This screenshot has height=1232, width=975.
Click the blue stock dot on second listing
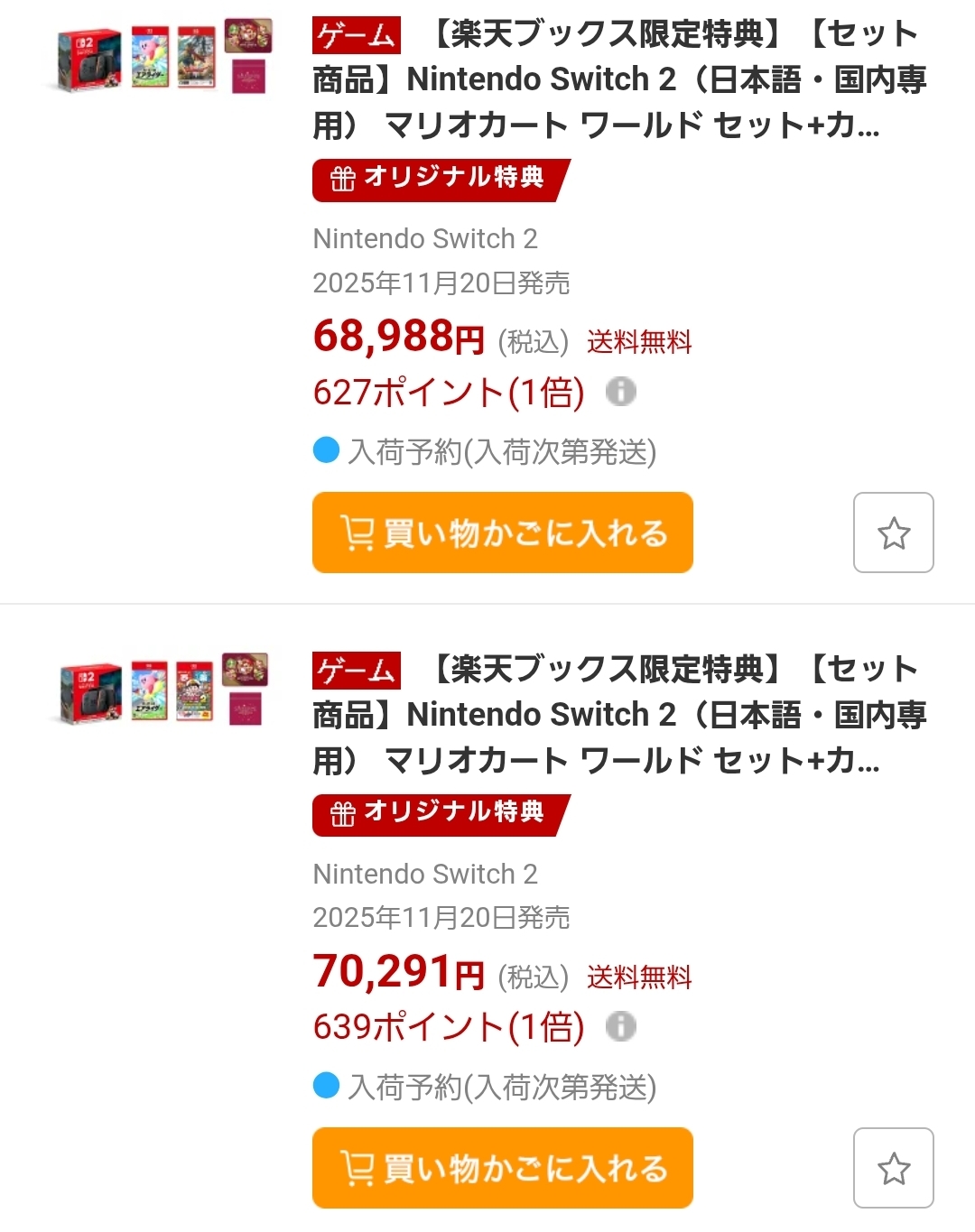326,1085
